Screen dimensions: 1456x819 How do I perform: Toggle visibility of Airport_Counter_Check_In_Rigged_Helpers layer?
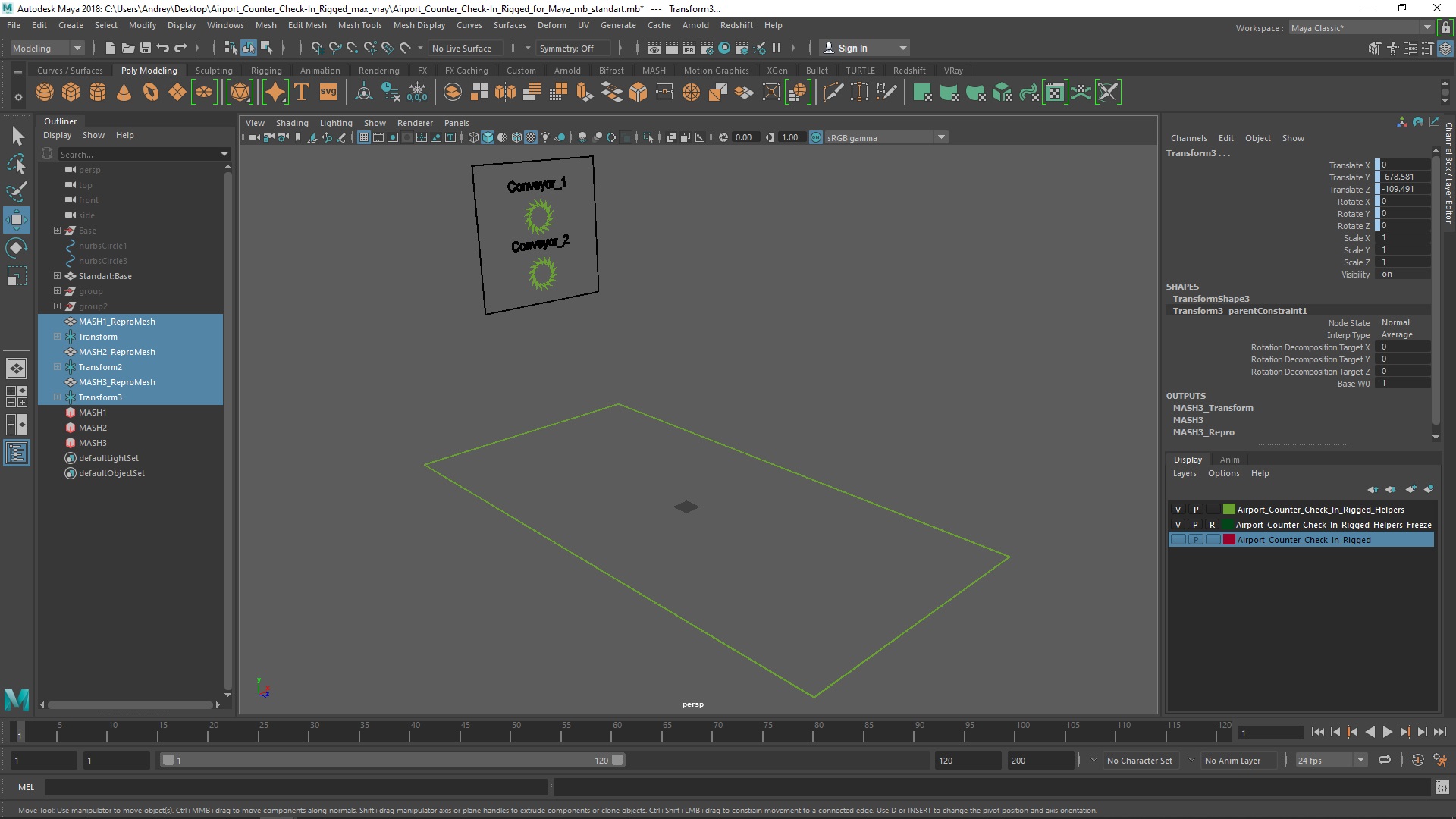[1177, 509]
